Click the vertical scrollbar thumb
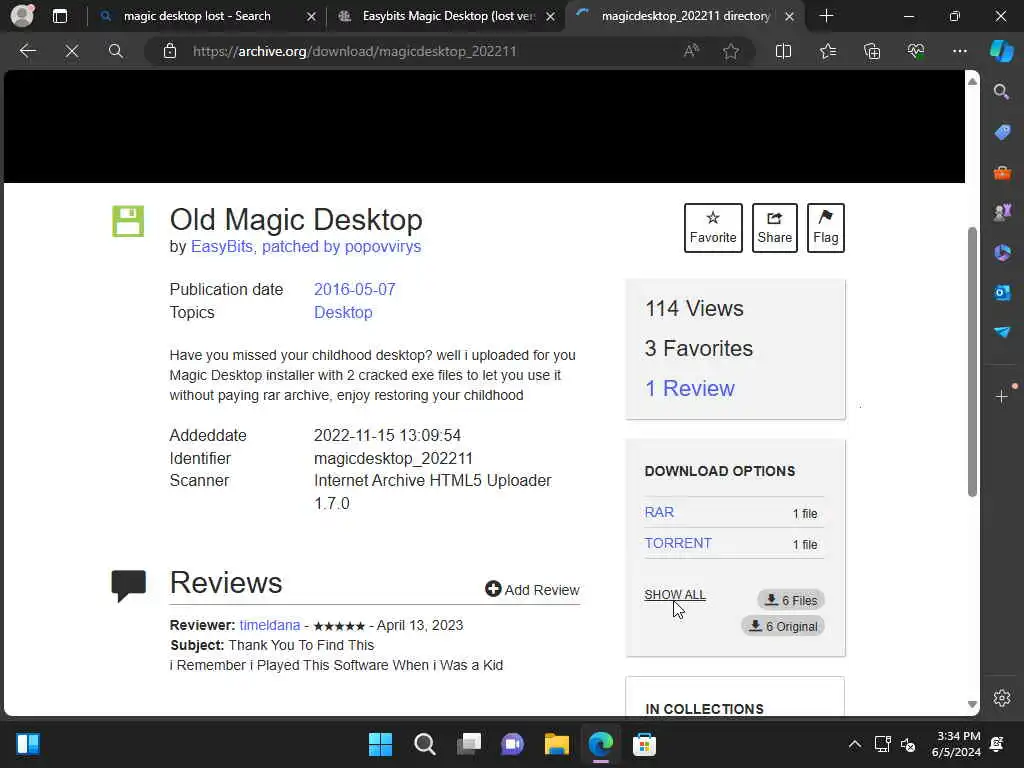Viewport: 1024px width, 768px height. (x=972, y=362)
